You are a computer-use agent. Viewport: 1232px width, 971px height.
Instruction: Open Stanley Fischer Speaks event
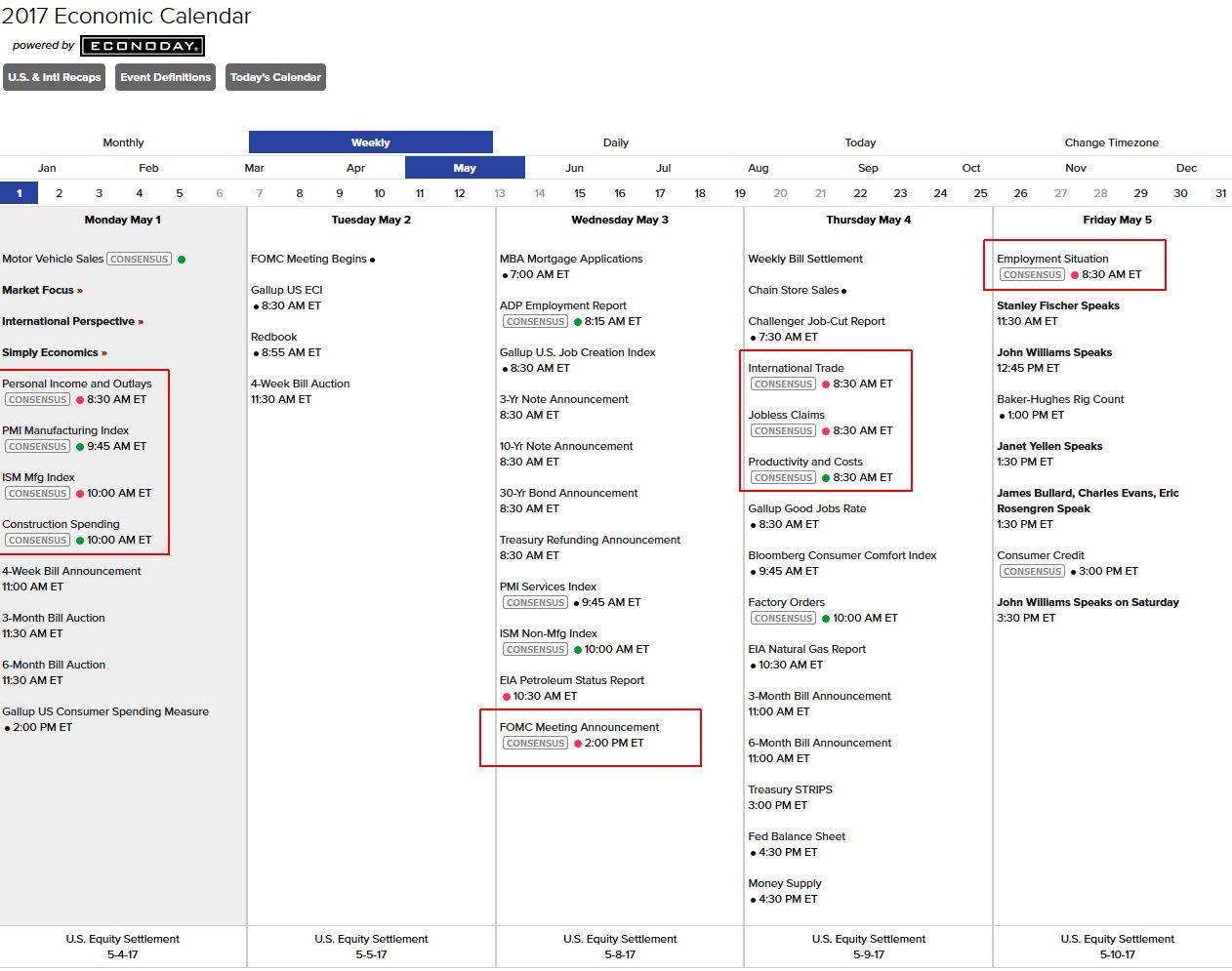tap(1058, 305)
